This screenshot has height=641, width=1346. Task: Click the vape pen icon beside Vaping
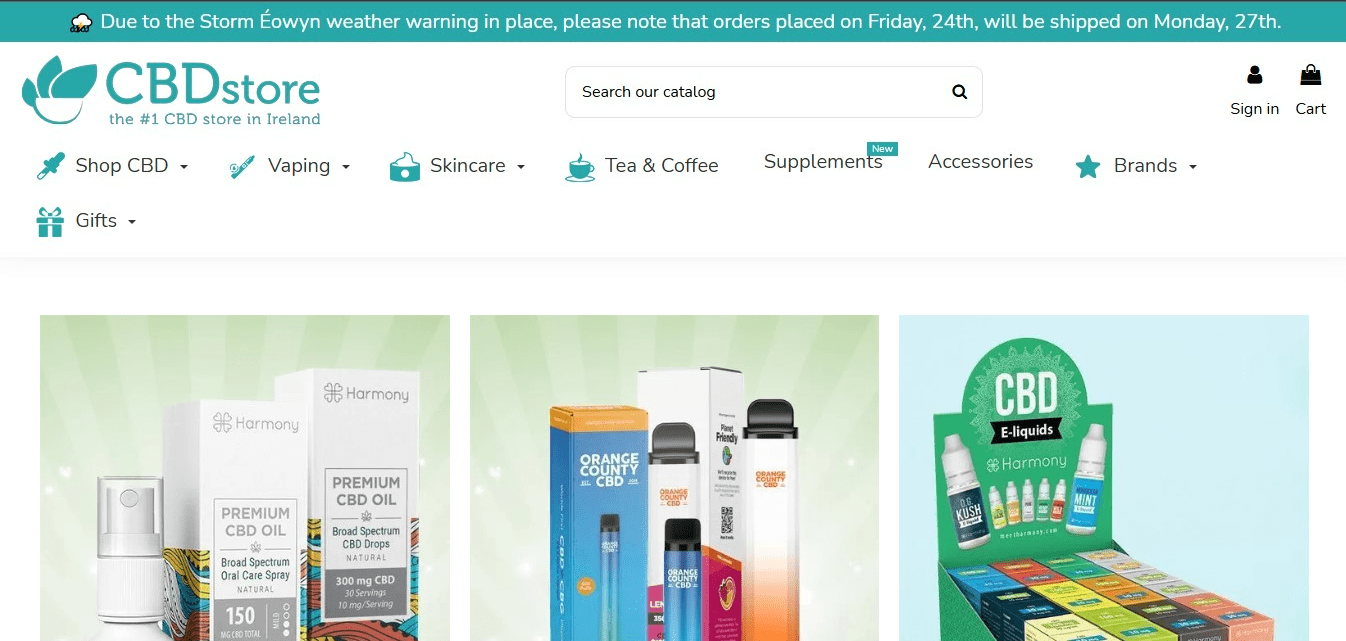(241, 167)
